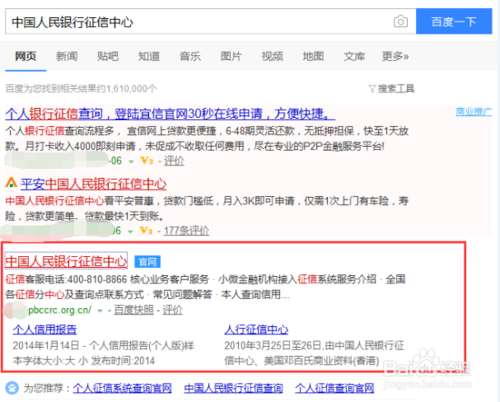Image resolution: width=500 pixels, height=402 pixels.
Task: Click the camera image search icon
Action: tap(400, 22)
